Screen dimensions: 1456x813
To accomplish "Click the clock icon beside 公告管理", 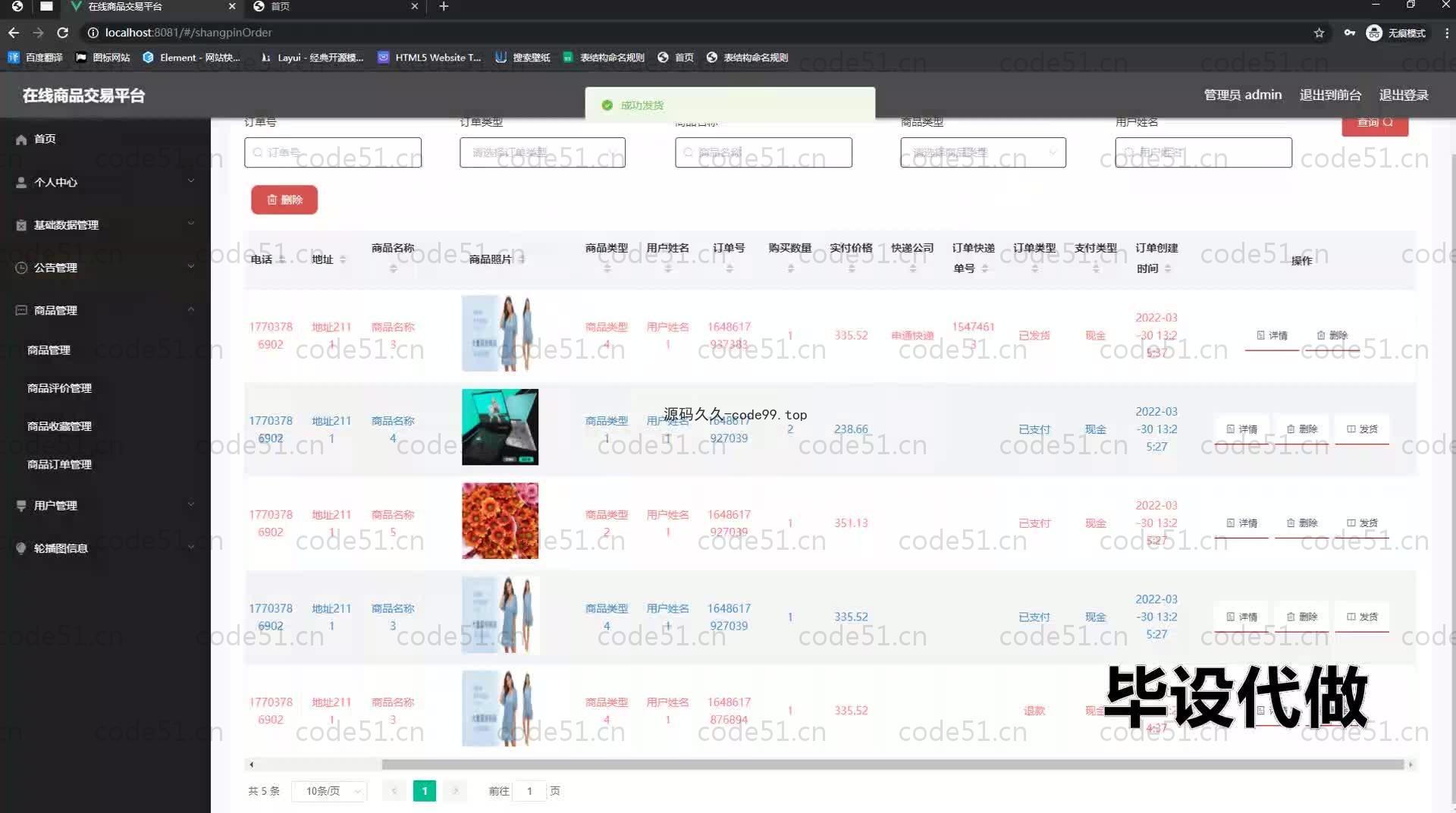I will (21, 268).
